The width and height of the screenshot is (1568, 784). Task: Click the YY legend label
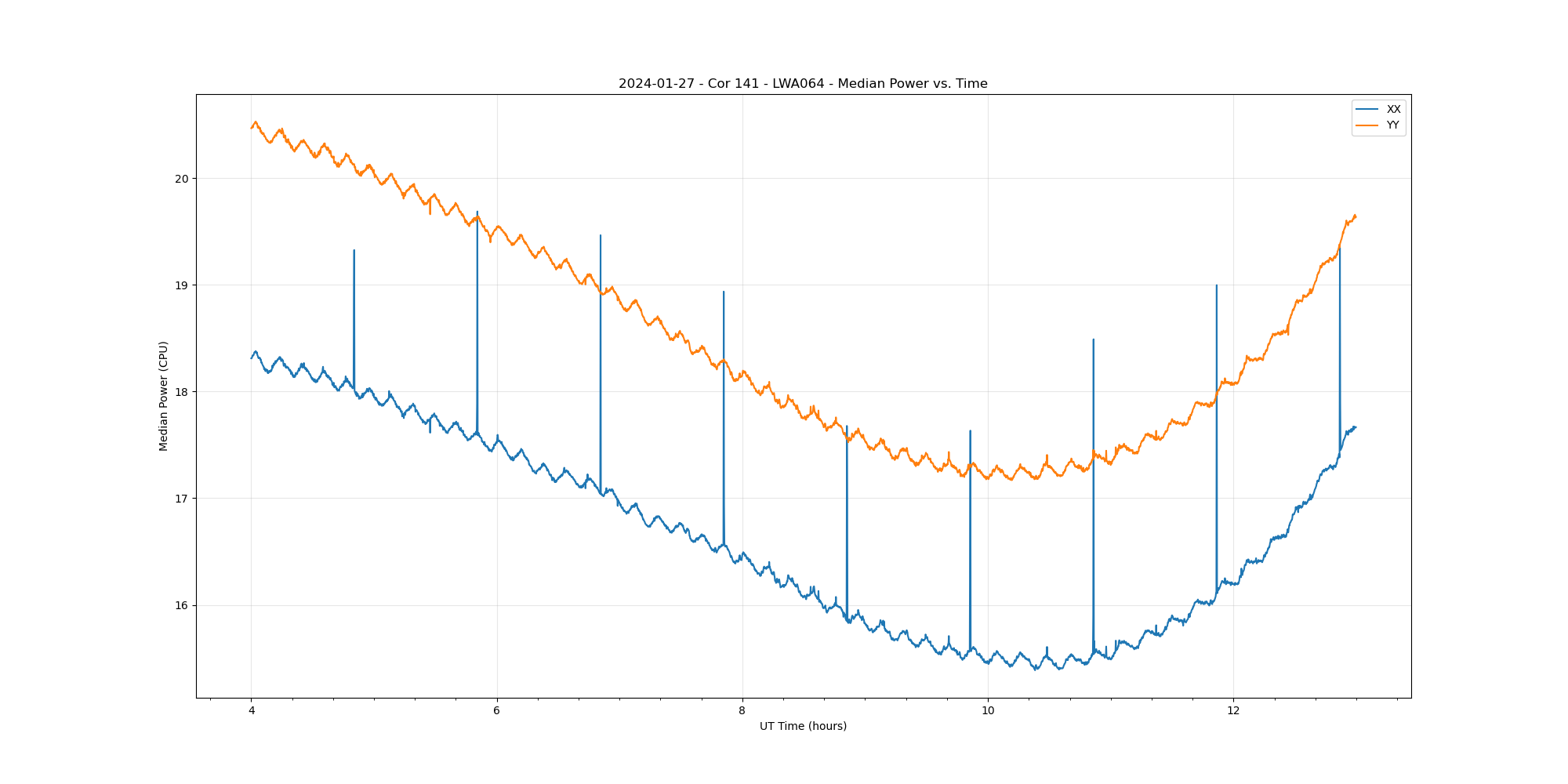[x=1392, y=125]
